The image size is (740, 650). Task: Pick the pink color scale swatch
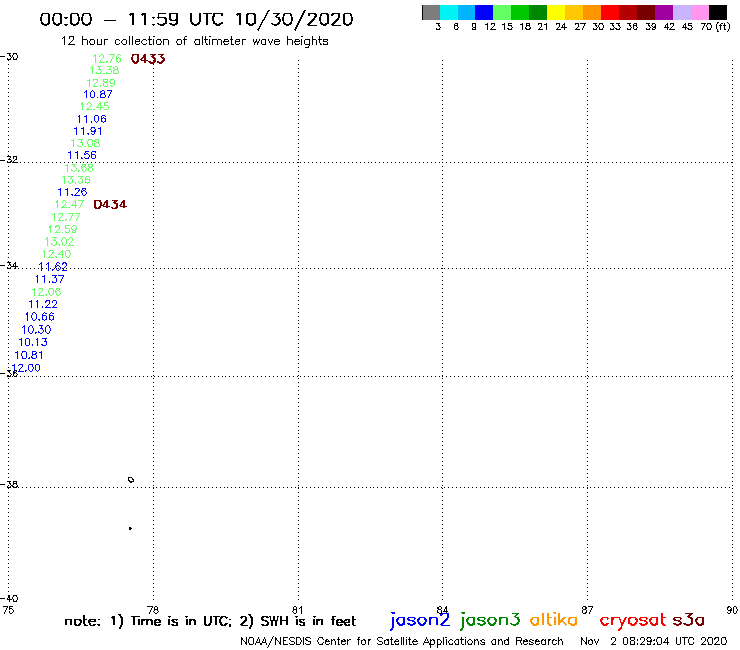pyautogui.click(x=699, y=12)
